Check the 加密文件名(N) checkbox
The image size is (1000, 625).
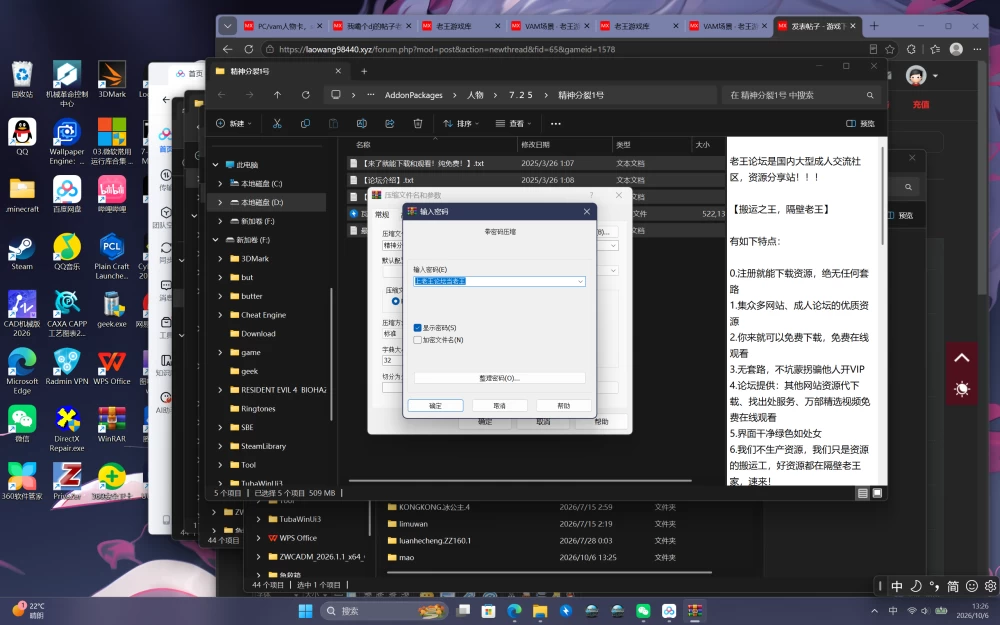click(417, 340)
